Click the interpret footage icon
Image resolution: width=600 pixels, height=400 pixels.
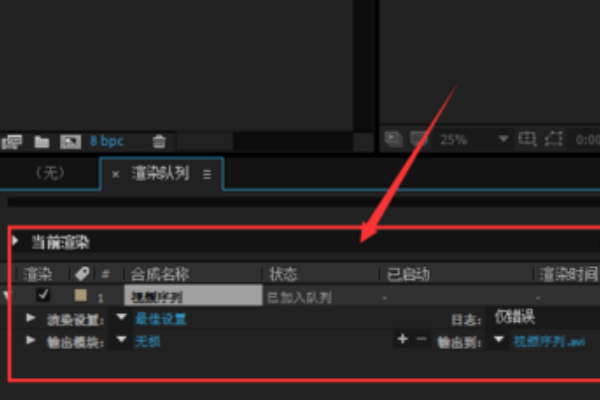coord(12,142)
